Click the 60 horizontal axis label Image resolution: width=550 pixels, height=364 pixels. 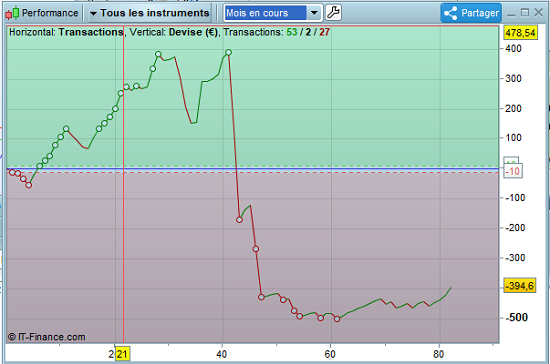point(330,354)
